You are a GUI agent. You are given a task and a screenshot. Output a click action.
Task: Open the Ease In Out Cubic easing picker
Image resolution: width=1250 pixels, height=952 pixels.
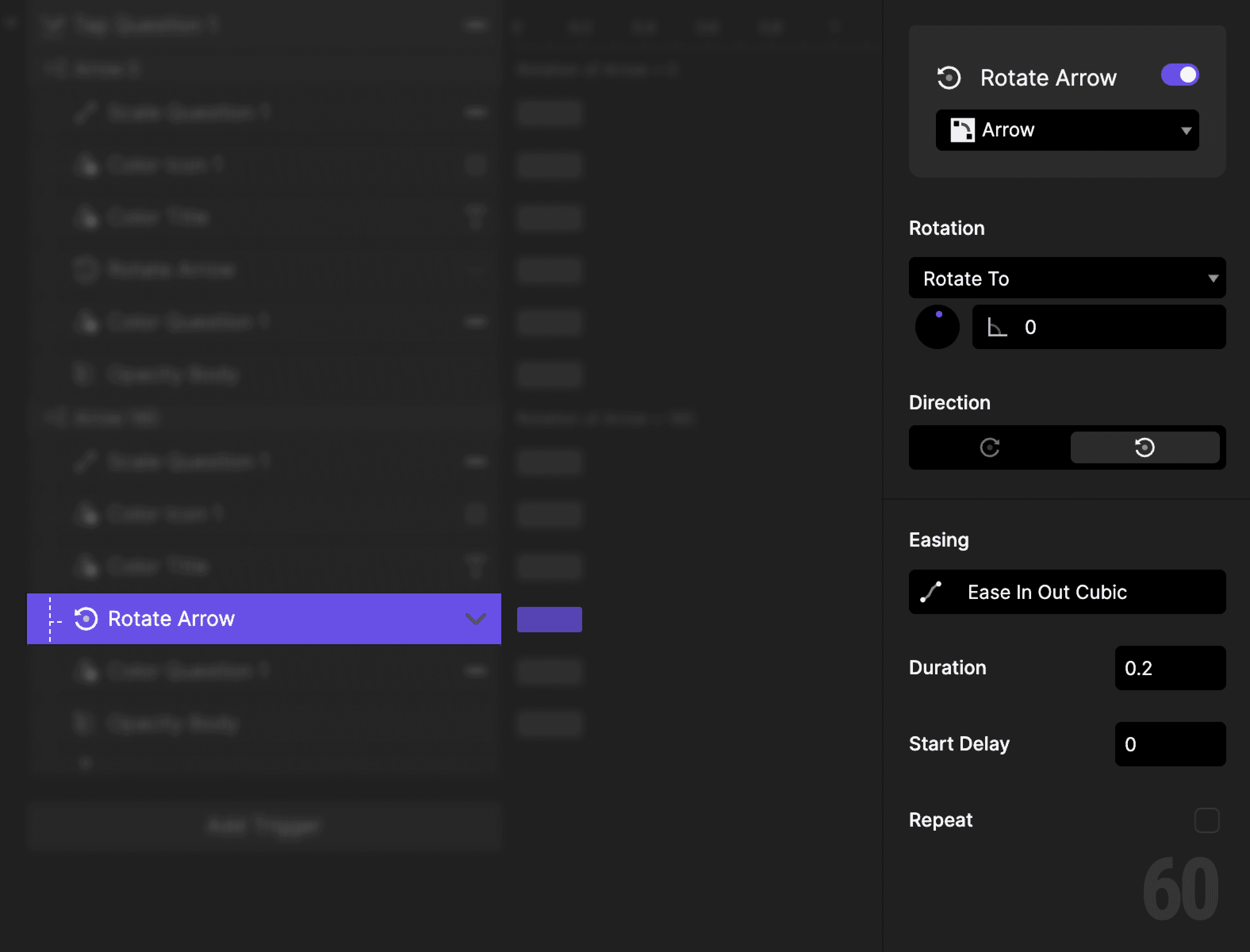pos(1066,591)
